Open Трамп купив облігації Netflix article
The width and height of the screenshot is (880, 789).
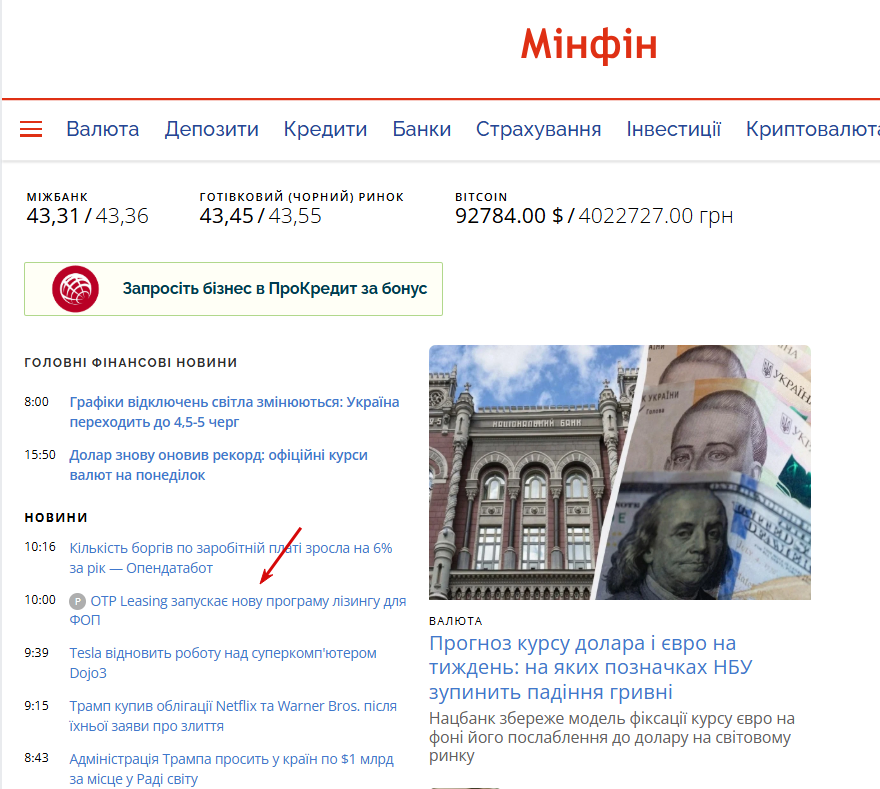pyautogui.click(x=233, y=715)
